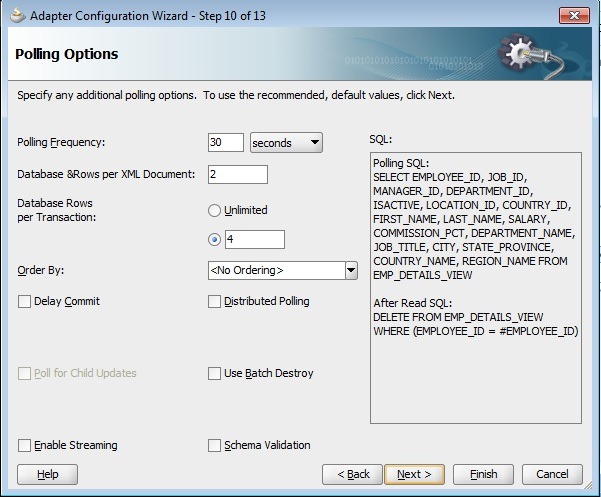Image resolution: width=601 pixels, height=497 pixels.
Task: Click the rows per transaction value field
Action: pyautogui.click(x=254, y=240)
